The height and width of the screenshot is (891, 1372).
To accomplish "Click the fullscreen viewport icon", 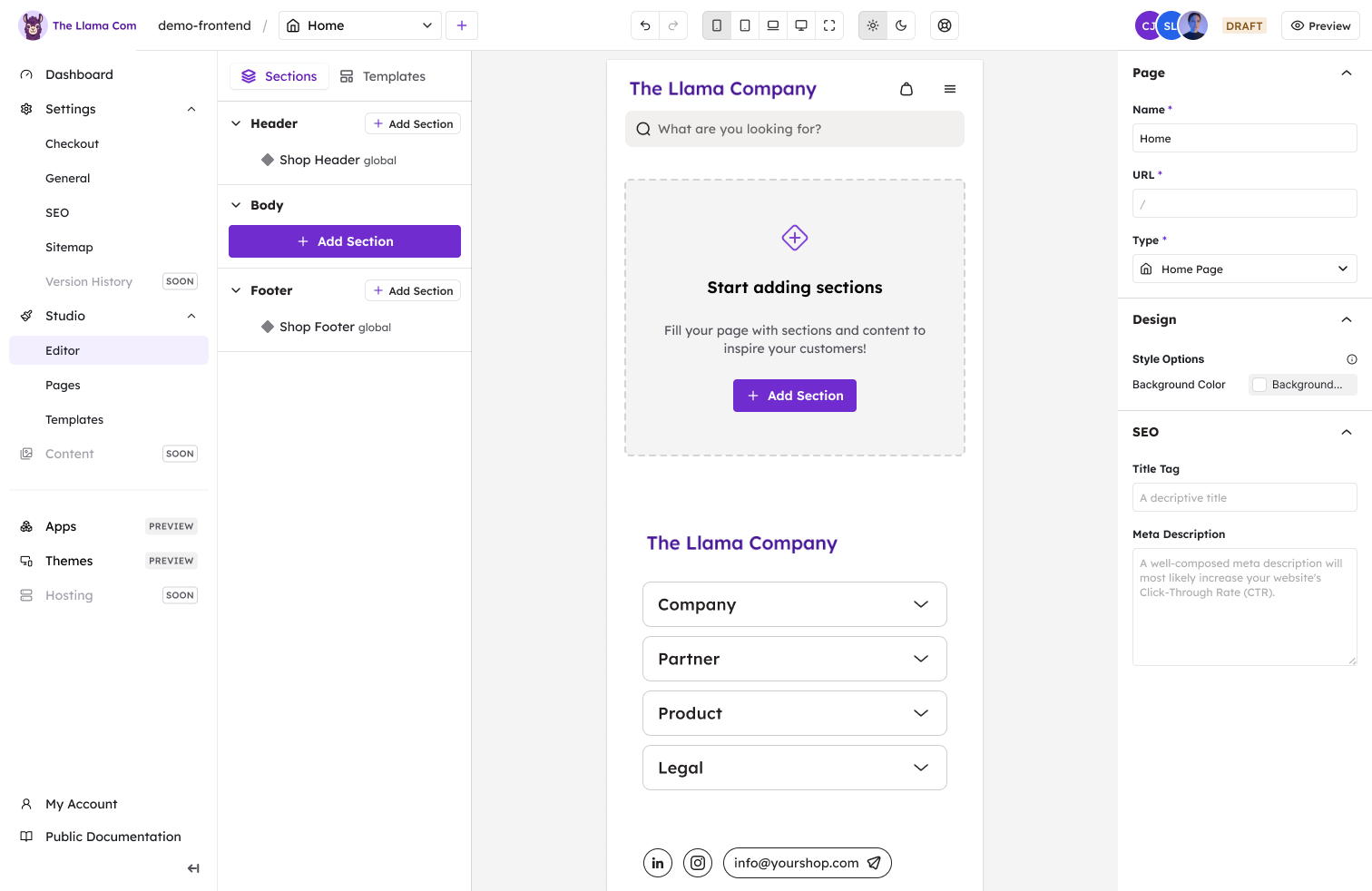I will [x=829, y=25].
